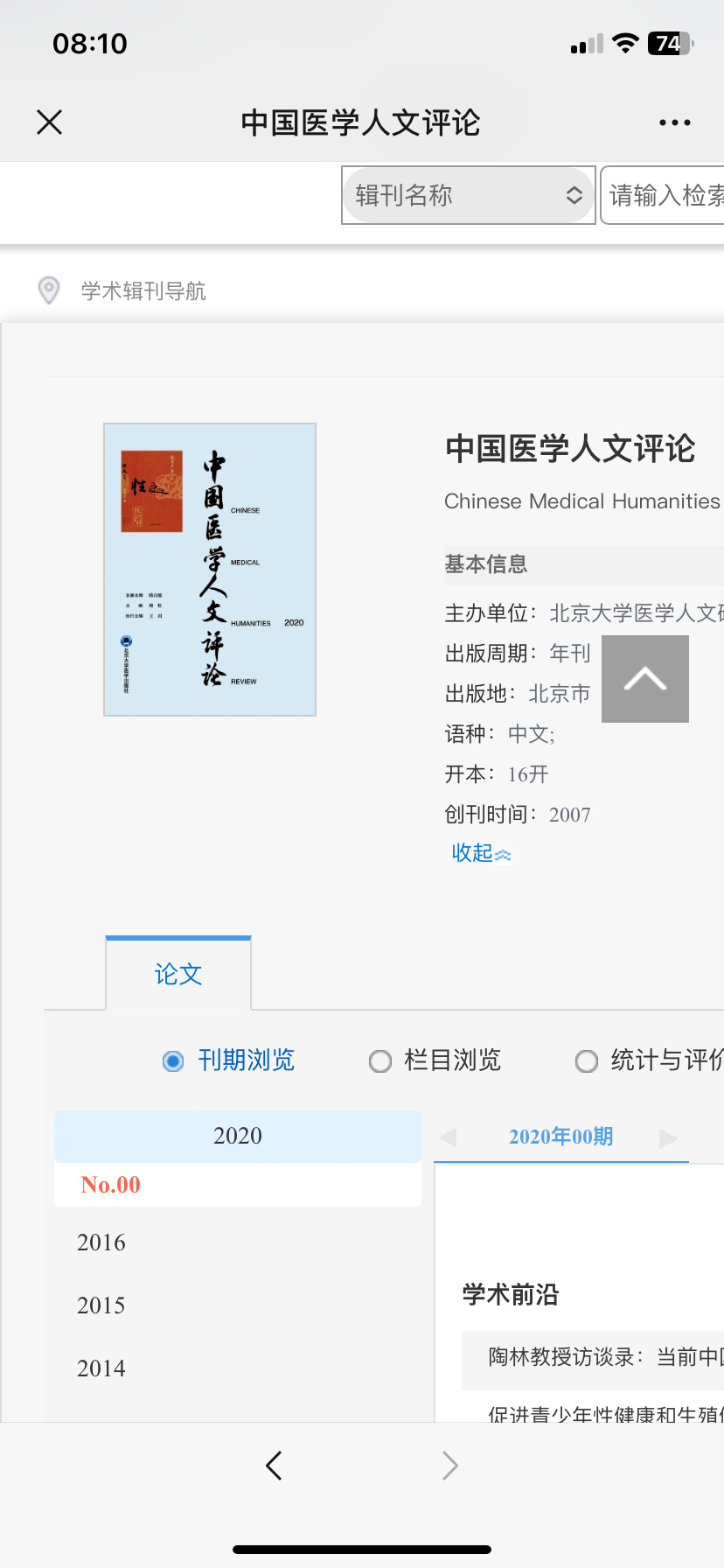Switch to the 论文 tab

click(178, 974)
